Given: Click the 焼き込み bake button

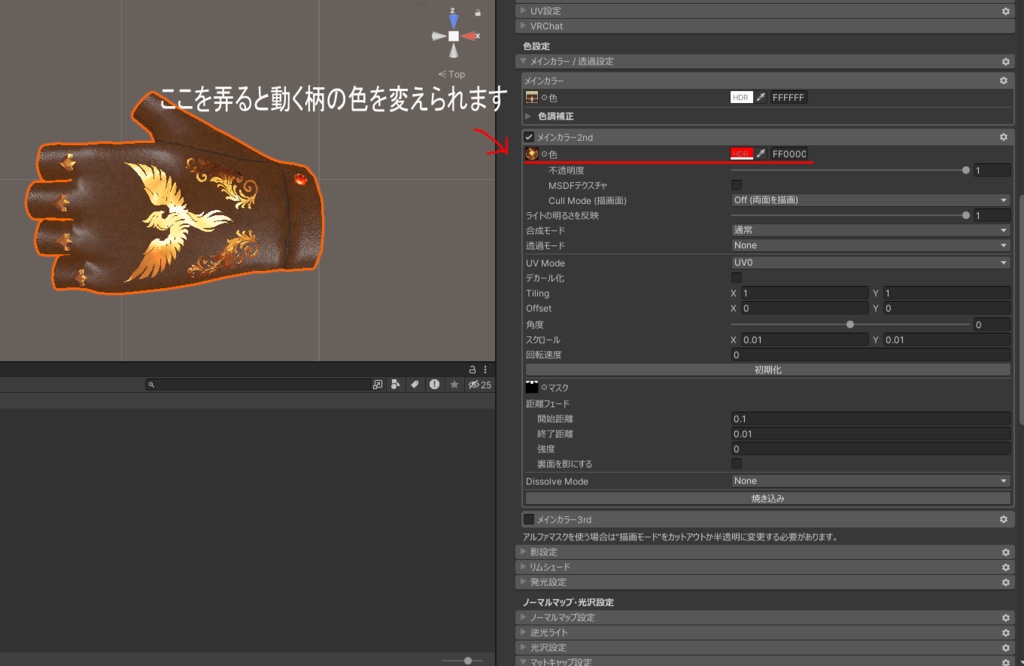Looking at the screenshot, I should click(x=768, y=498).
